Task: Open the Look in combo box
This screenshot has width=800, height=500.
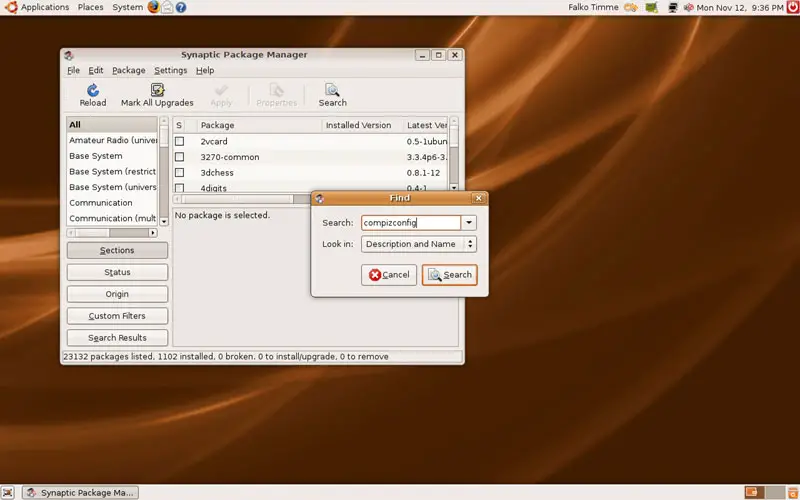Action: click(x=418, y=244)
